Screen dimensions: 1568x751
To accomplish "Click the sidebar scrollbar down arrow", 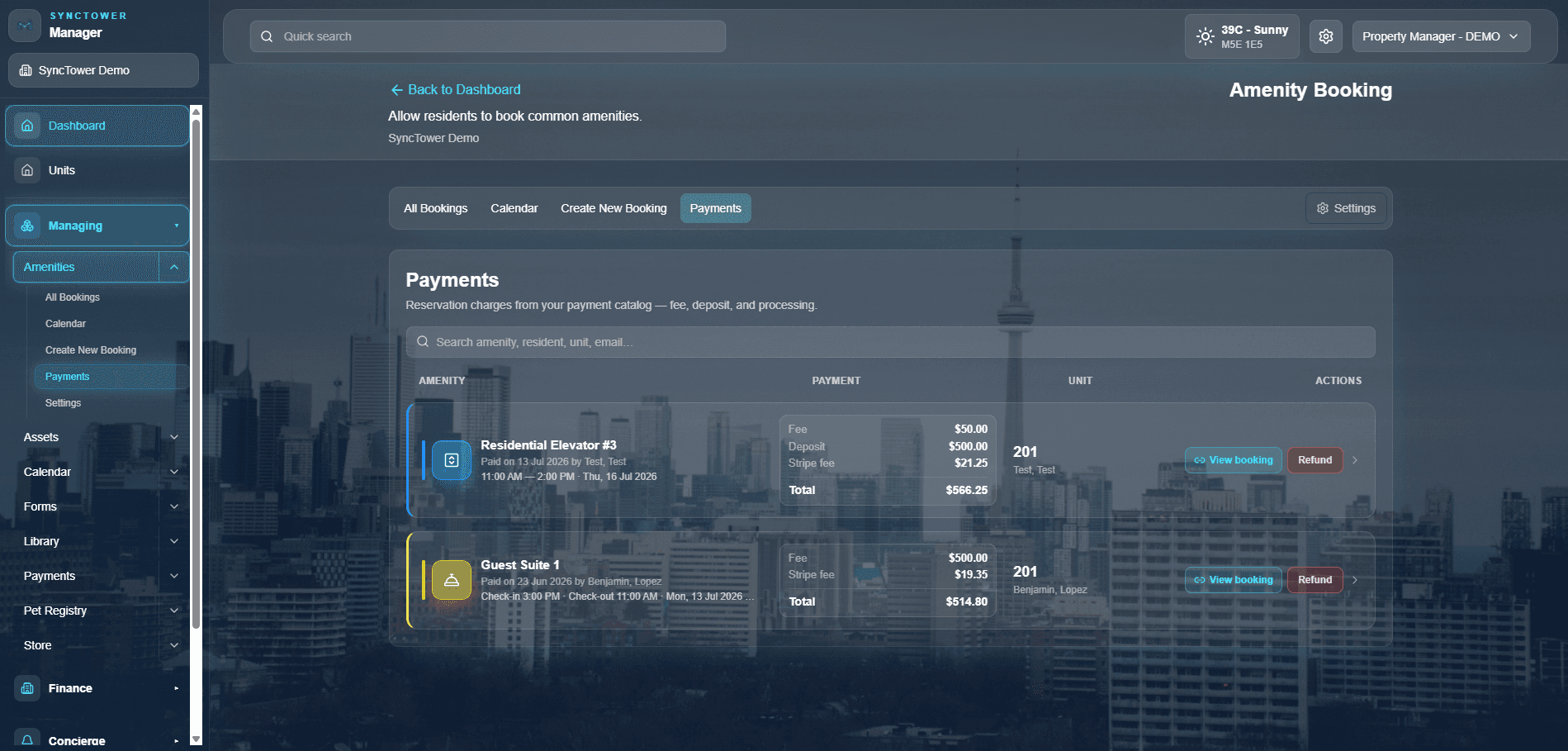I will point(196,739).
